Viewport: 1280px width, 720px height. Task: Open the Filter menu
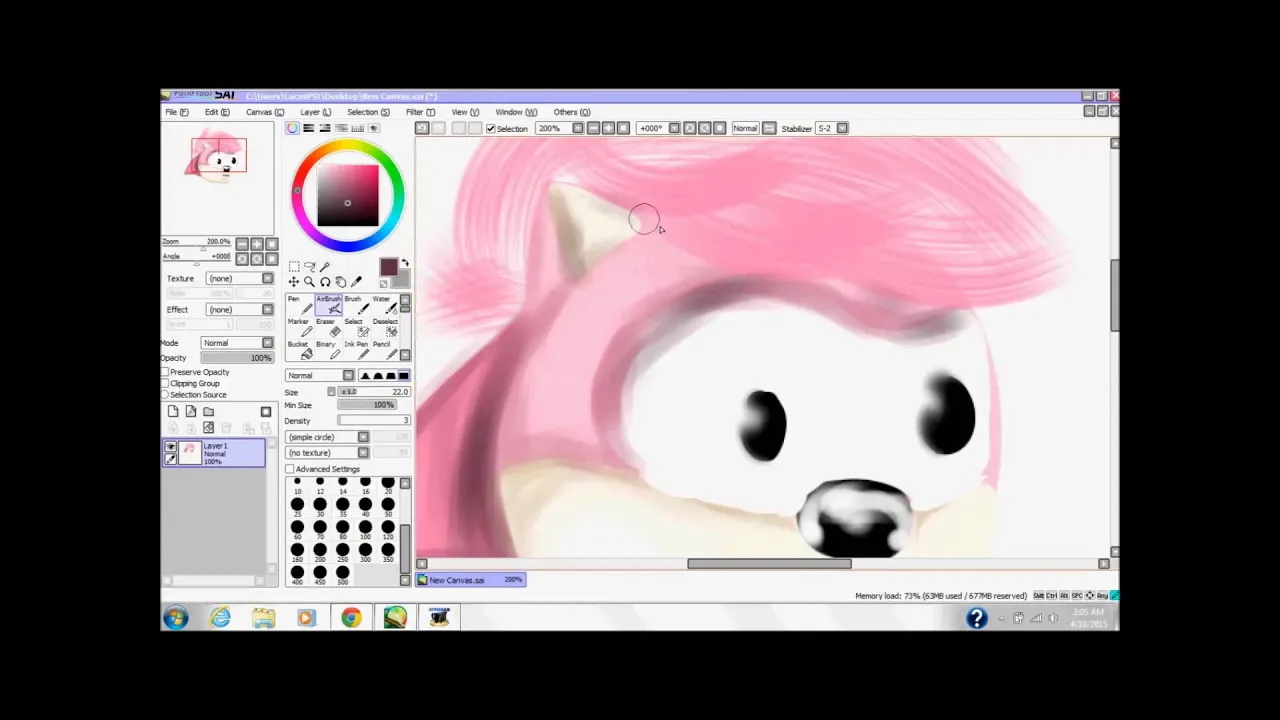pyautogui.click(x=419, y=111)
